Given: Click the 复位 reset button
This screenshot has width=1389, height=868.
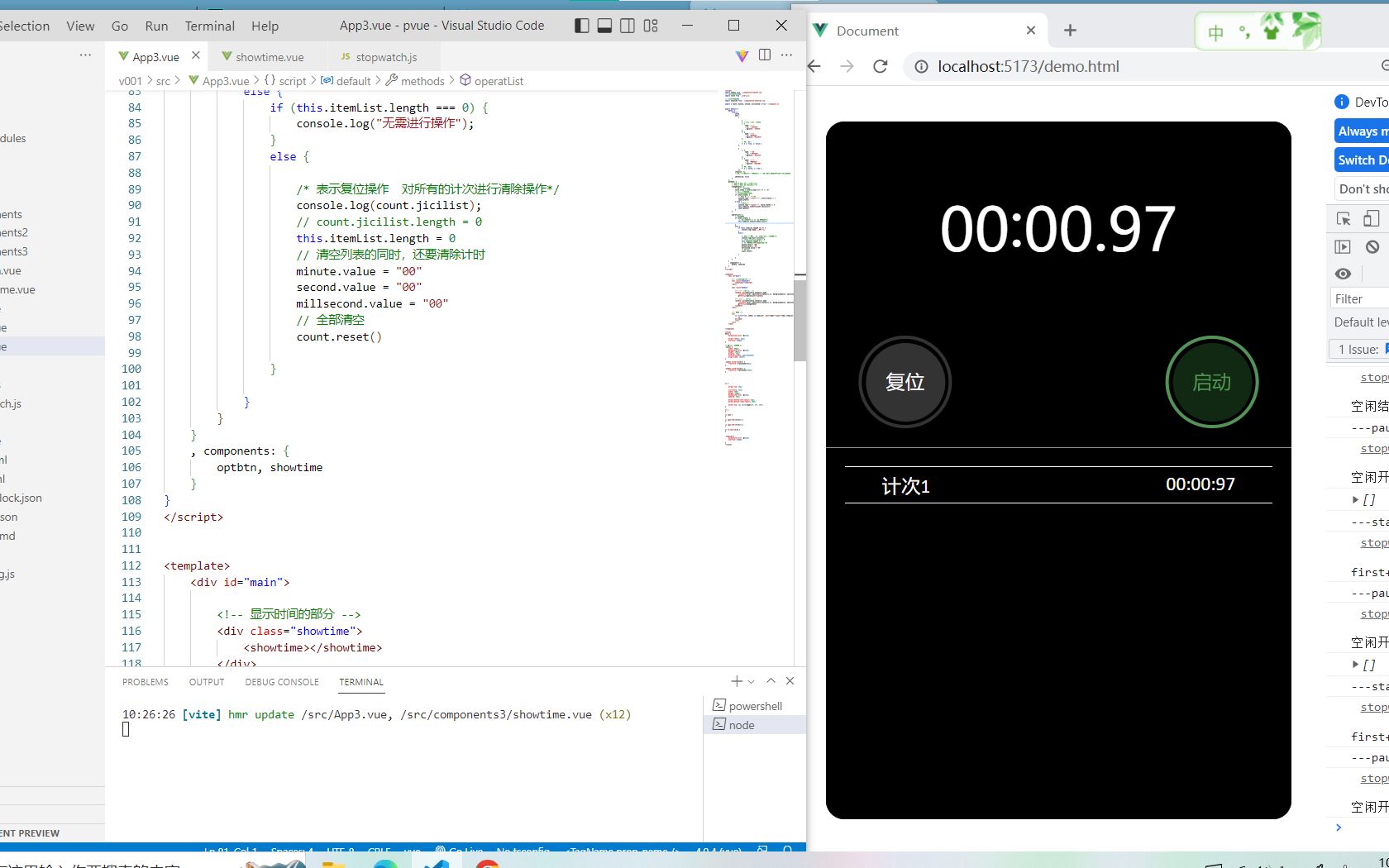Looking at the screenshot, I should coord(905,382).
